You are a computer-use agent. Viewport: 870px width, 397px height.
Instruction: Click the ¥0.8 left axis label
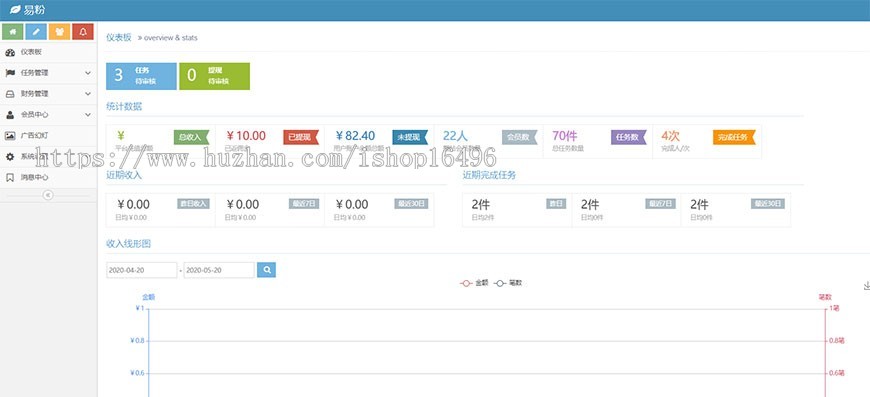(137, 340)
